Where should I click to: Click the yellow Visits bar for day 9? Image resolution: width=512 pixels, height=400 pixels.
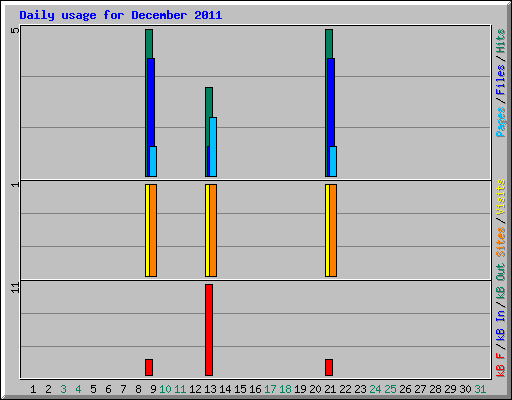[x=147, y=230]
